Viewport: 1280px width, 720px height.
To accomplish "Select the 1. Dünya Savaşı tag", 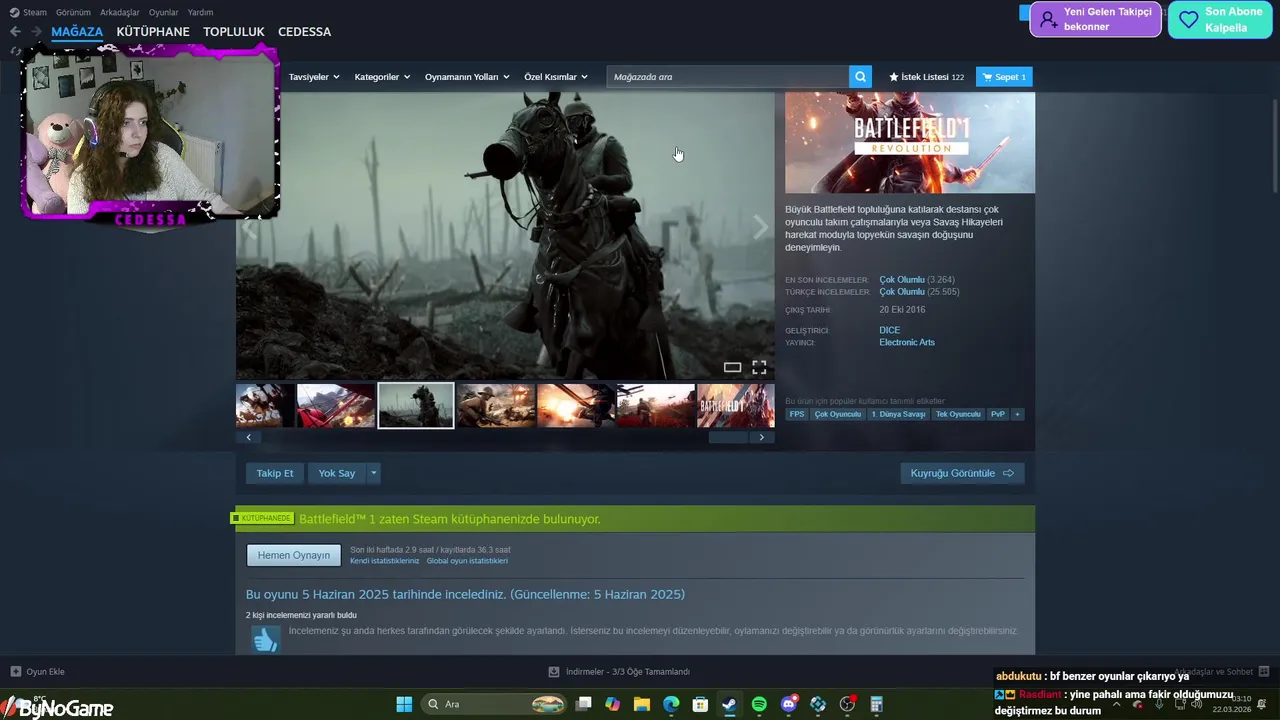I will point(898,414).
